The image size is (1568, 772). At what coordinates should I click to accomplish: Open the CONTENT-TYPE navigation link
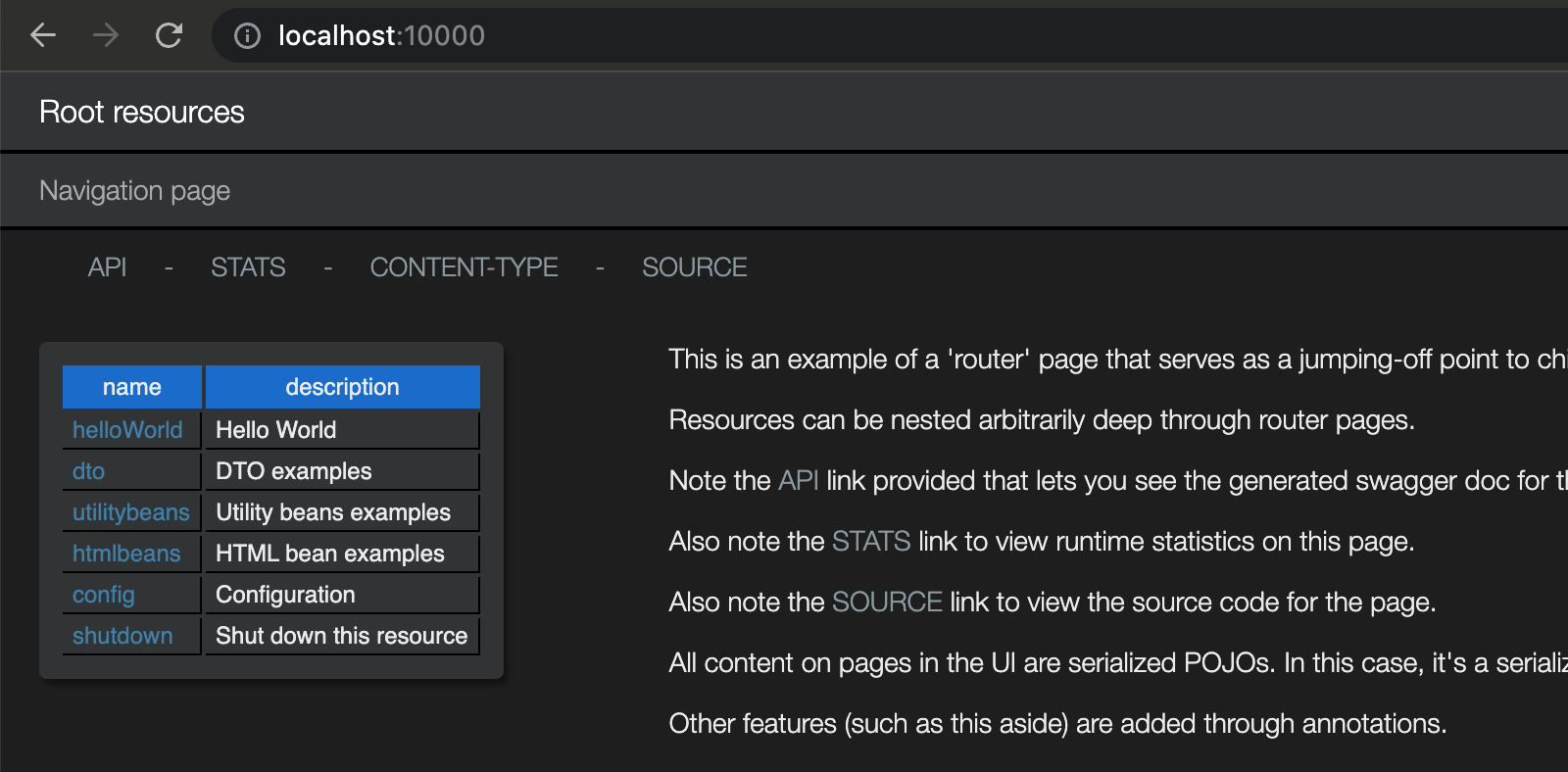coord(464,267)
